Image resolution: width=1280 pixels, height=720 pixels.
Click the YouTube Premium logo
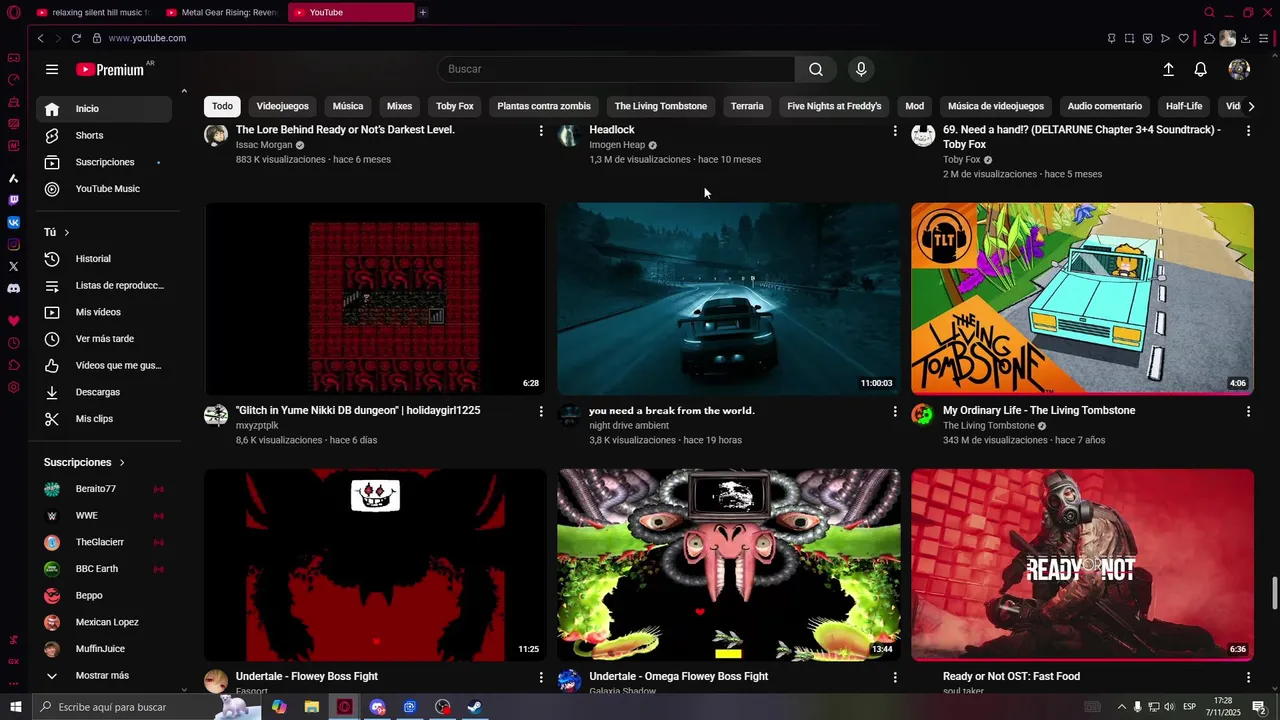[x=110, y=69]
